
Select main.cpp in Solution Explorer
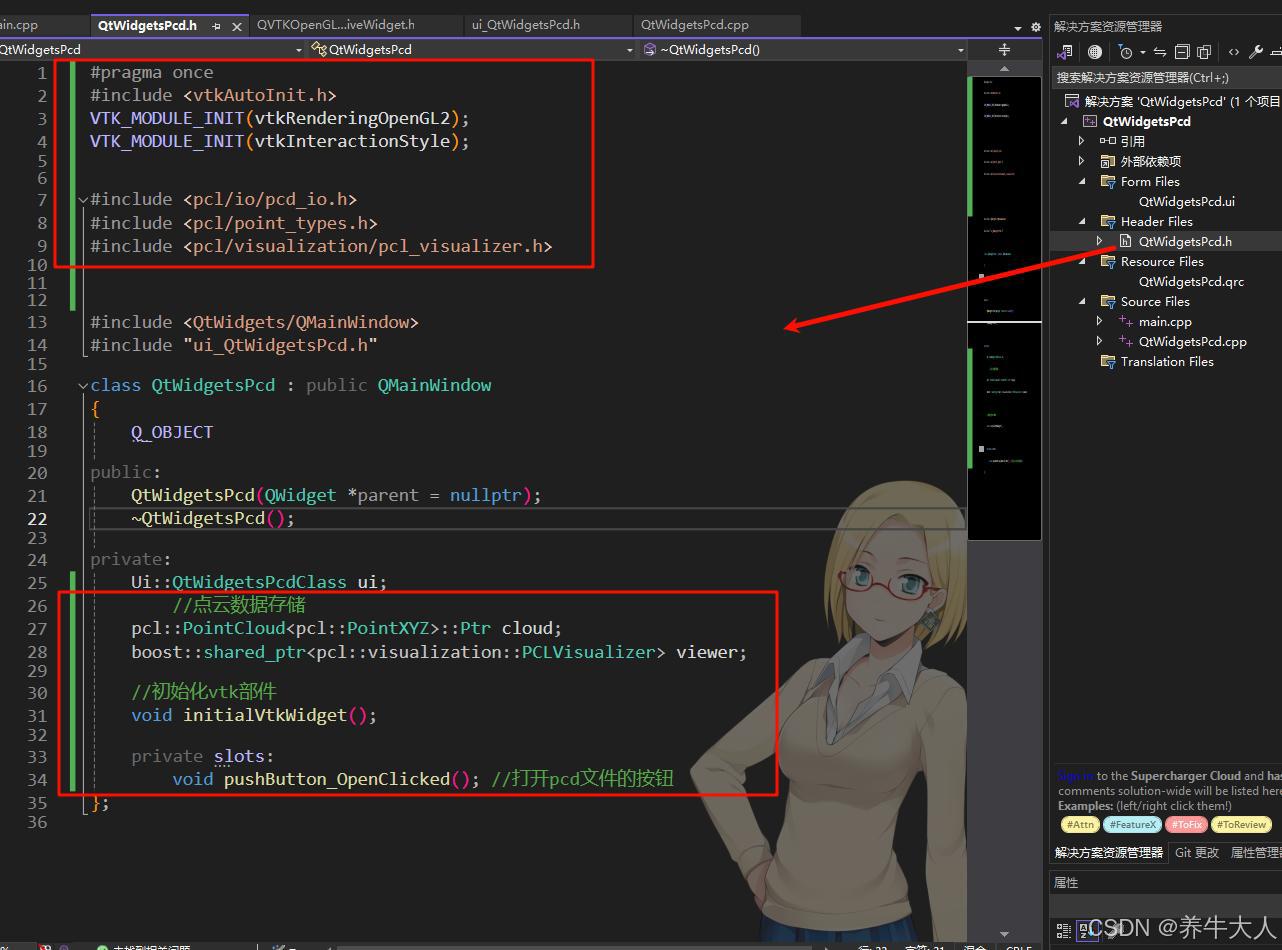1165,321
